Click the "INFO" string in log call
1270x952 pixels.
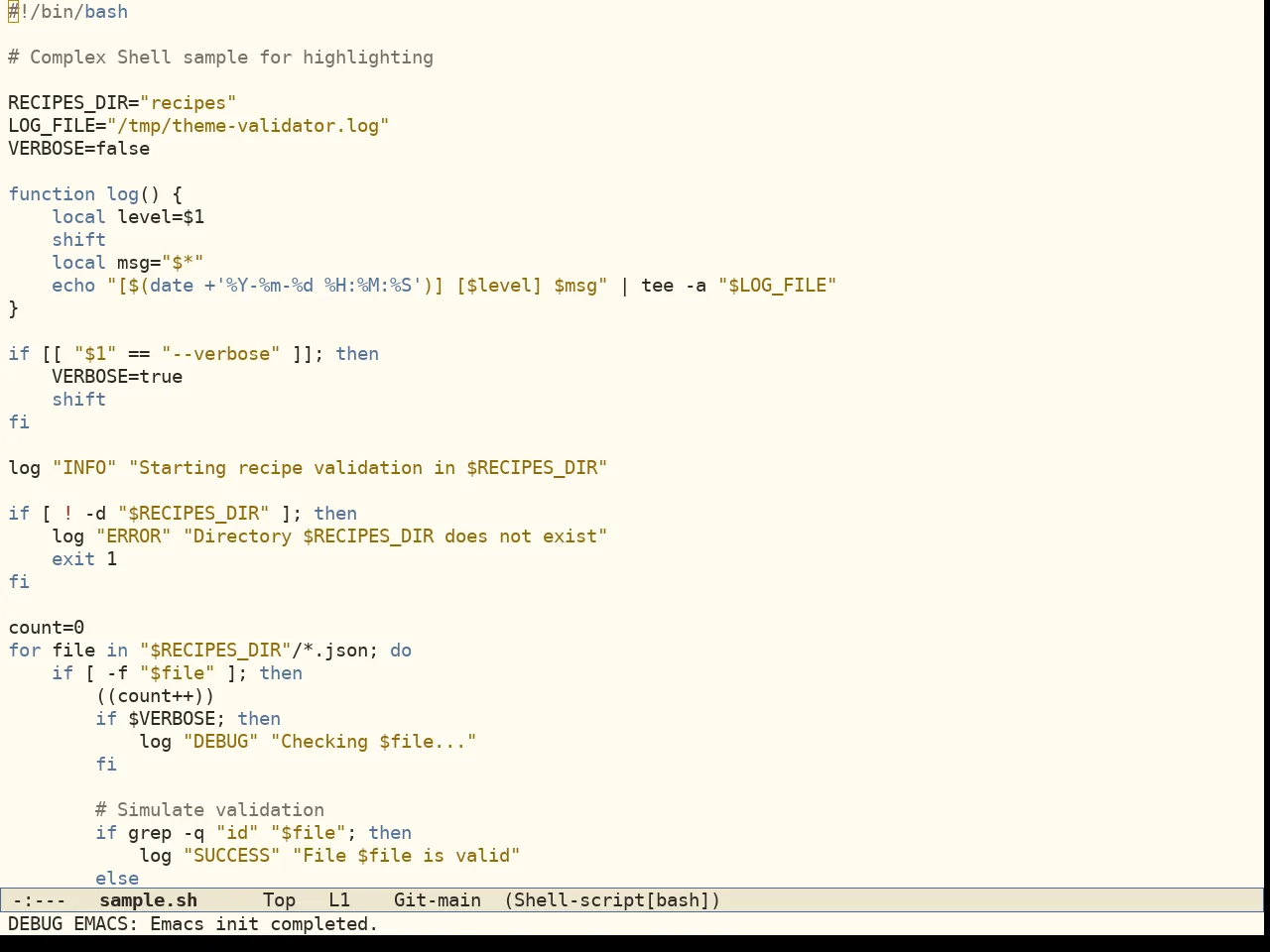coord(84,468)
